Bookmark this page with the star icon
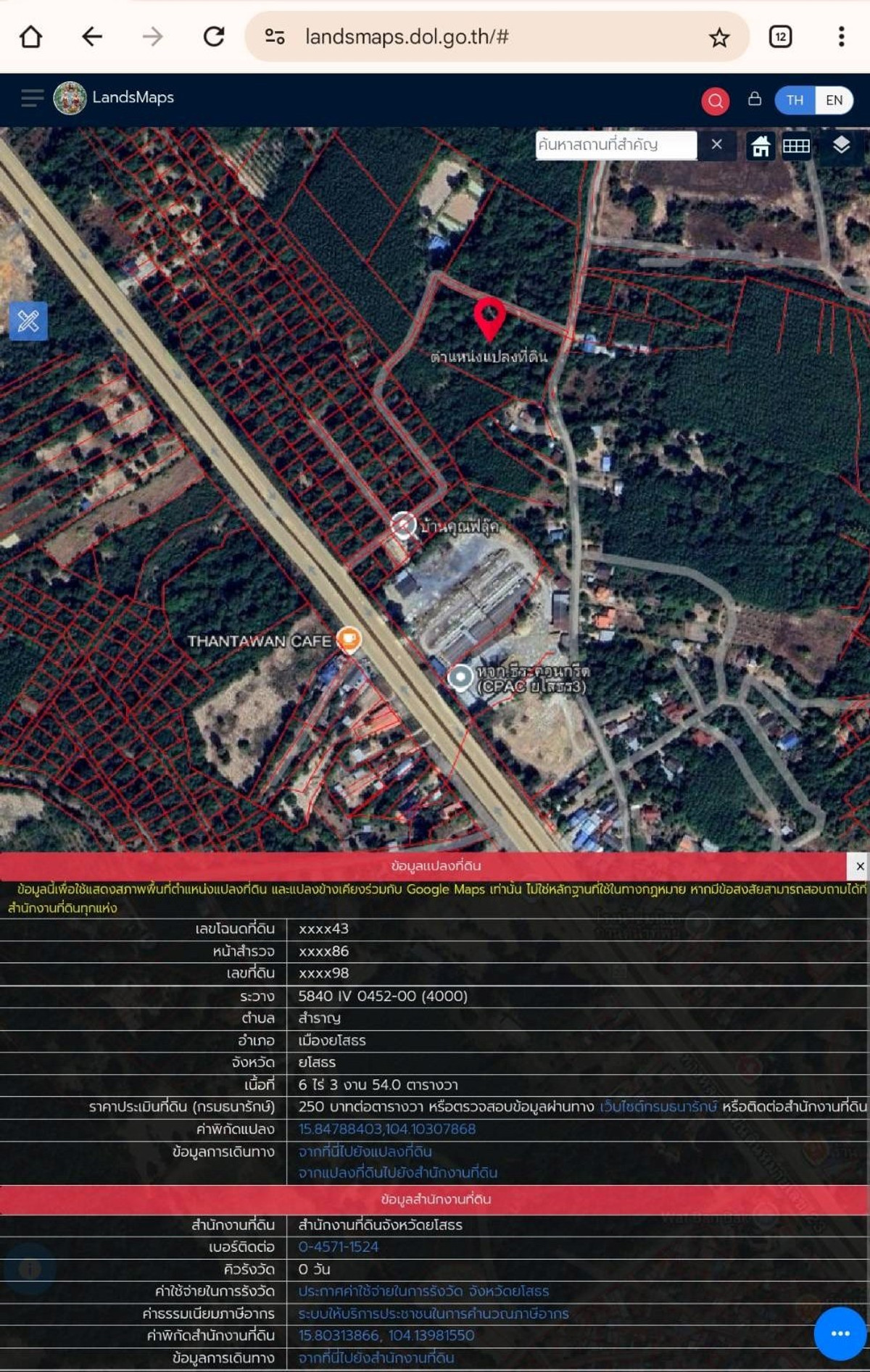Image resolution: width=870 pixels, height=1372 pixels. 718,37
